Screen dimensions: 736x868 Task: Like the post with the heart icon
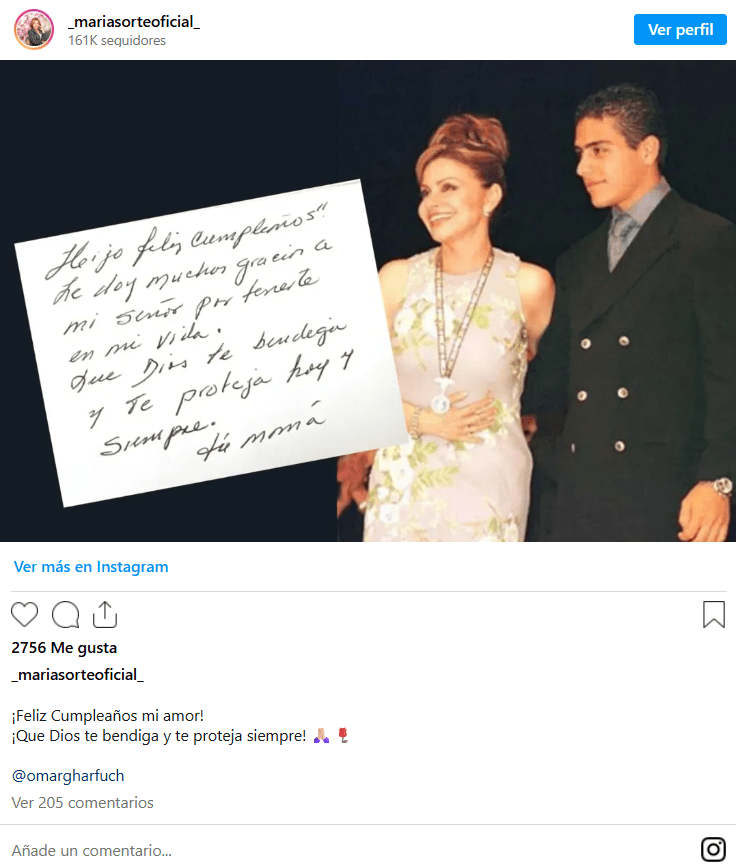(x=24, y=614)
